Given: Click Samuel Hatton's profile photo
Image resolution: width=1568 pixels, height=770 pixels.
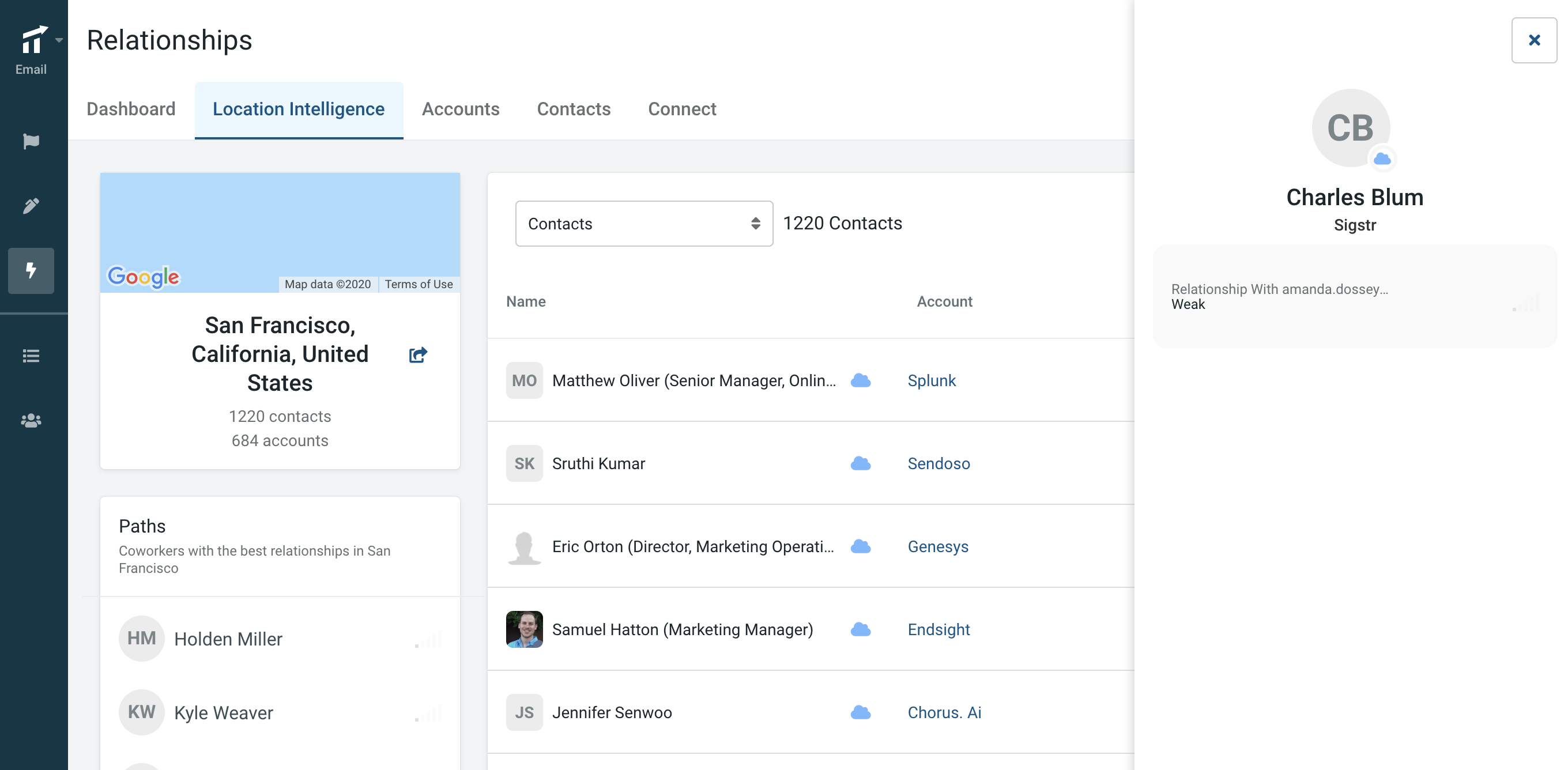Looking at the screenshot, I should [x=524, y=629].
